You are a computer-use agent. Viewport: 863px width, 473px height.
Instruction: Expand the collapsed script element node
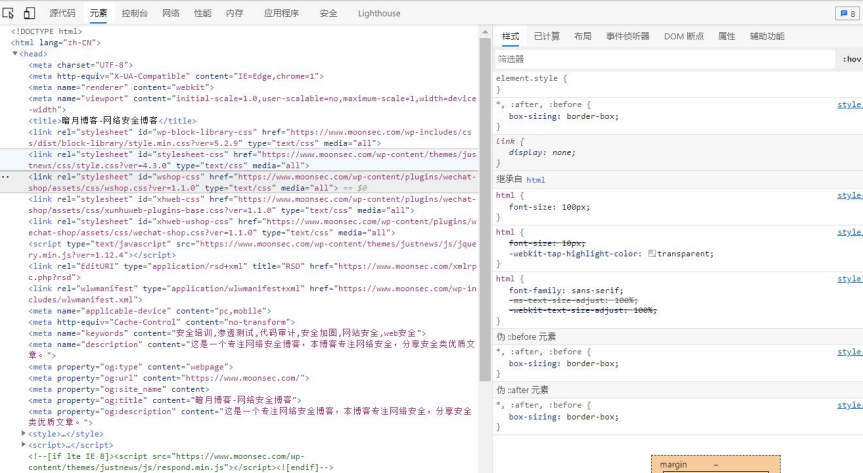pyautogui.click(x=24, y=444)
